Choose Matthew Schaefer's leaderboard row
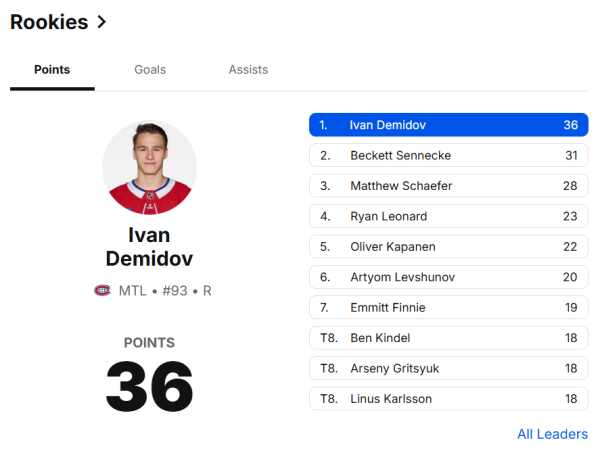Image resolution: width=600 pixels, height=457 pixels. pyautogui.click(x=448, y=186)
